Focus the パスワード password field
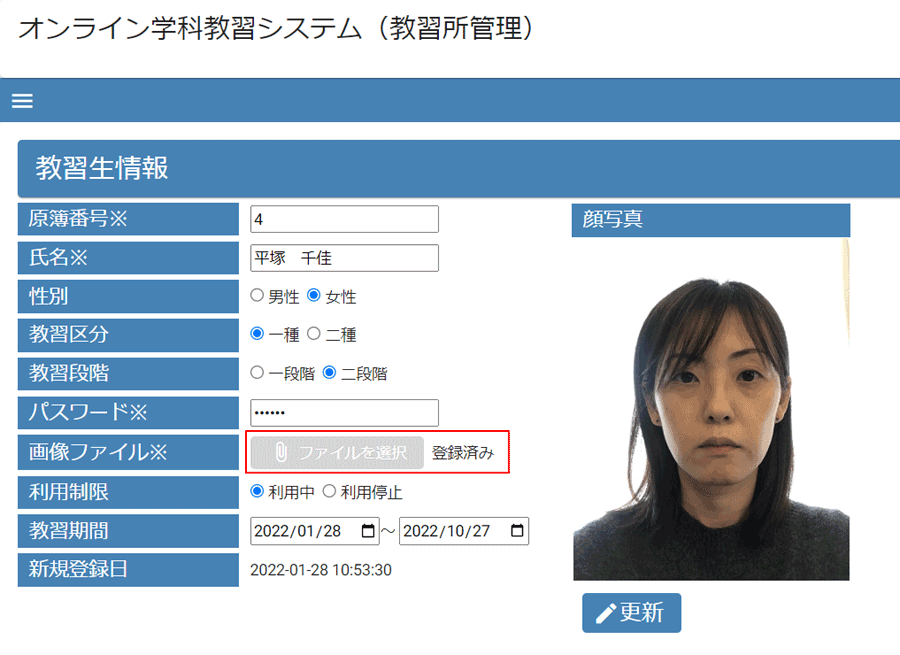The width and height of the screenshot is (900, 655). pyautogui.click(x=344, y=413)
